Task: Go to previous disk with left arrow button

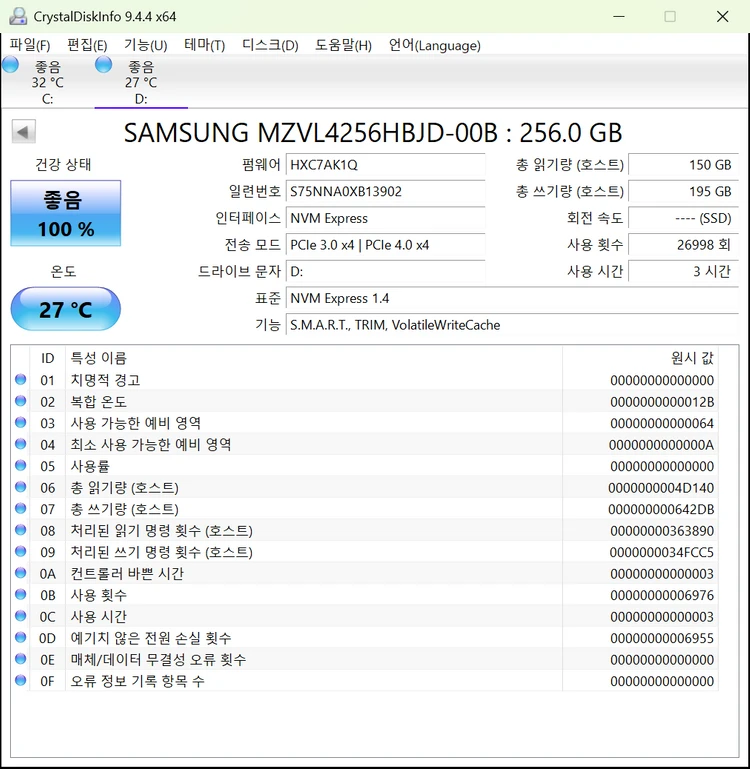Action: point(24,131)
